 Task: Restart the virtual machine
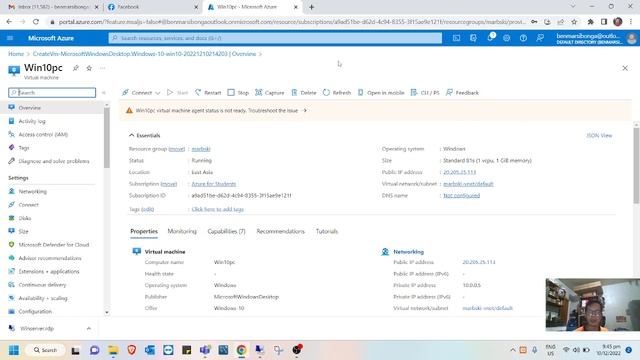click(x=208, y=93)
